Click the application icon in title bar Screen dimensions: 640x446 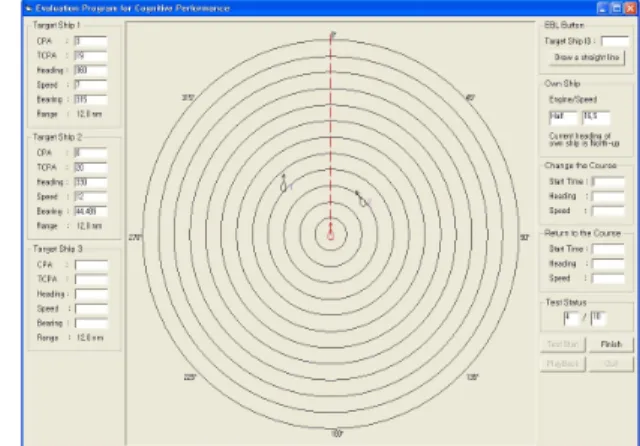click(x=29, y=8)
